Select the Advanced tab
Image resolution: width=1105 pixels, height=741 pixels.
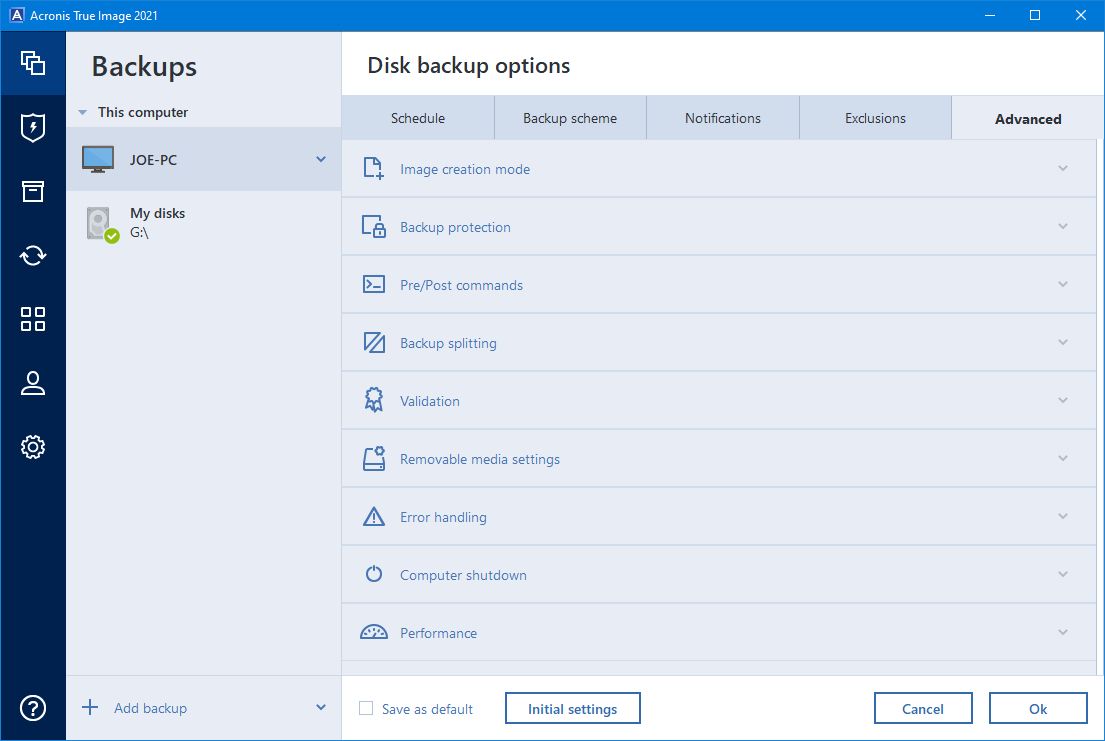pos(1027,118)
